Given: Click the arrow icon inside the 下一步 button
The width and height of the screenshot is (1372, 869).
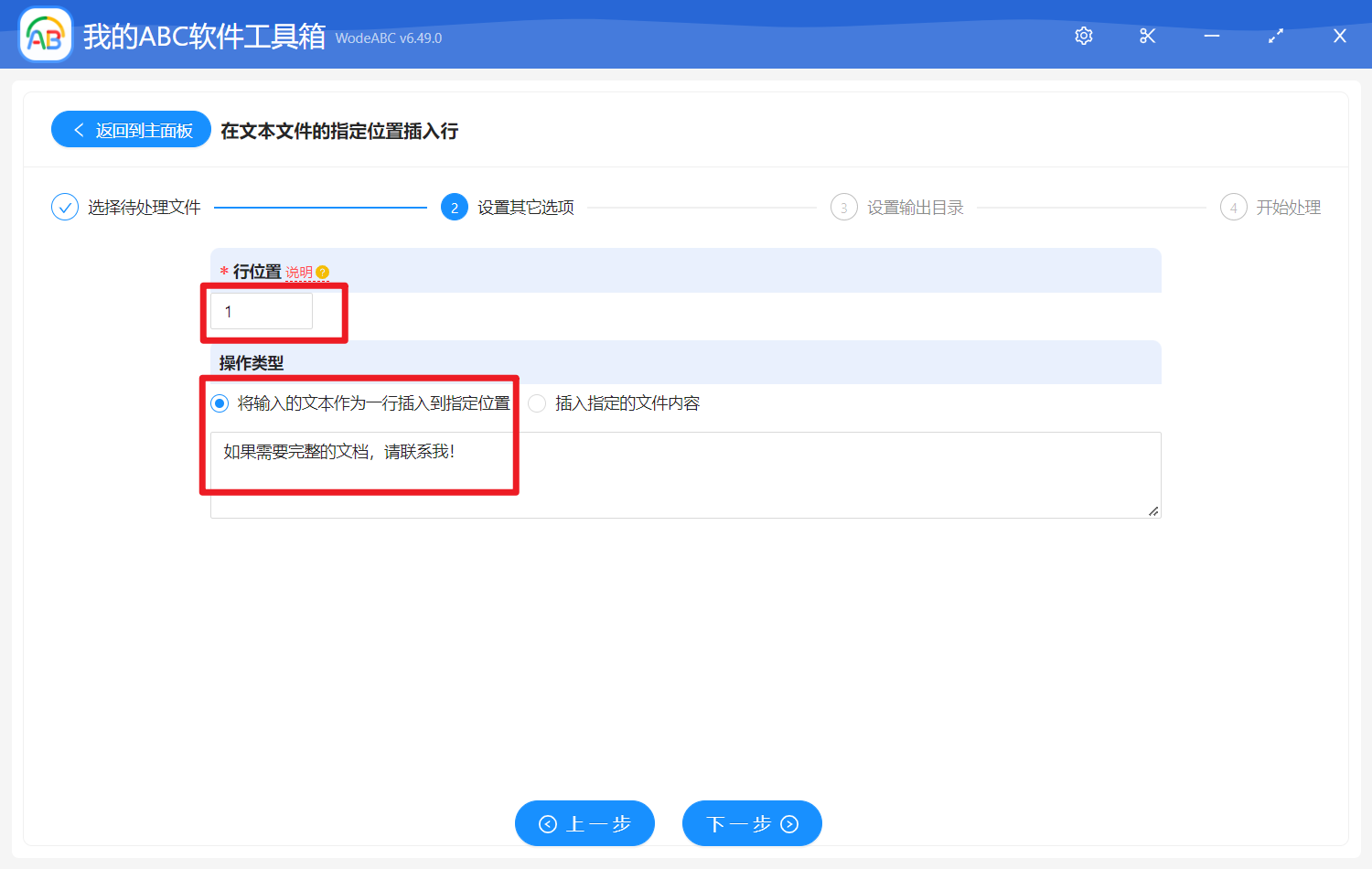Looking at the screenshot, I should (788, 823).
